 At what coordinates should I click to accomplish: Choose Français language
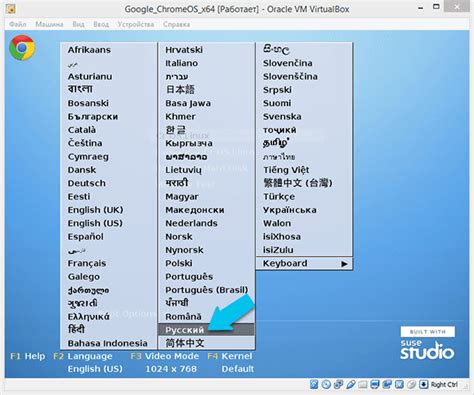pyautogui.click(x=87, y=263)
